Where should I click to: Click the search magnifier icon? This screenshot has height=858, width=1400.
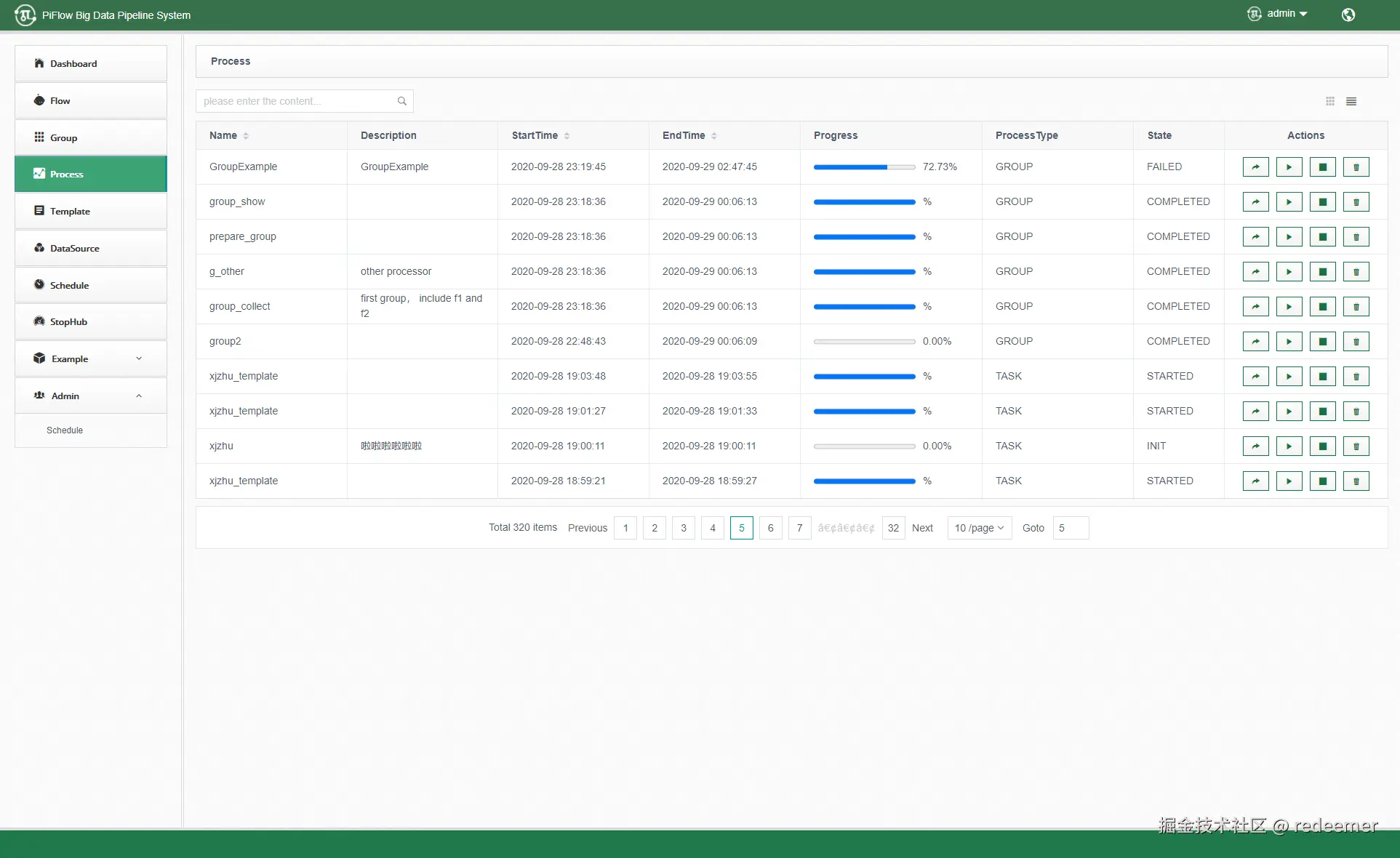401,101
